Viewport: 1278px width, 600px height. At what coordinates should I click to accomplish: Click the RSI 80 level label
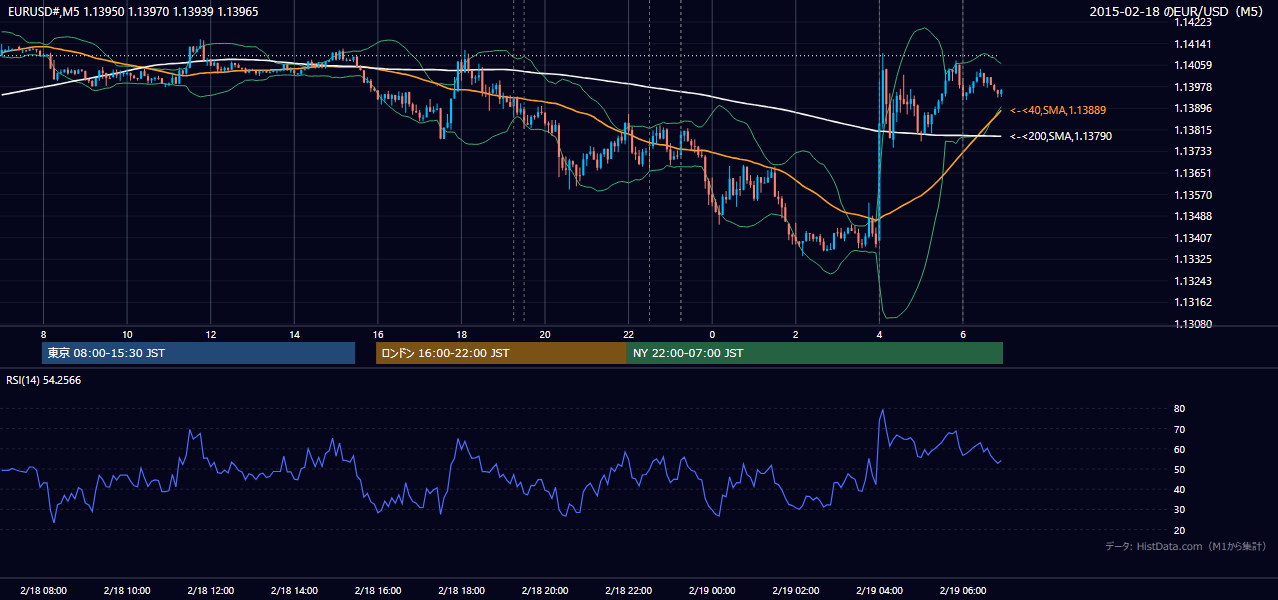pyautogui.click(x=1179, y=409)
